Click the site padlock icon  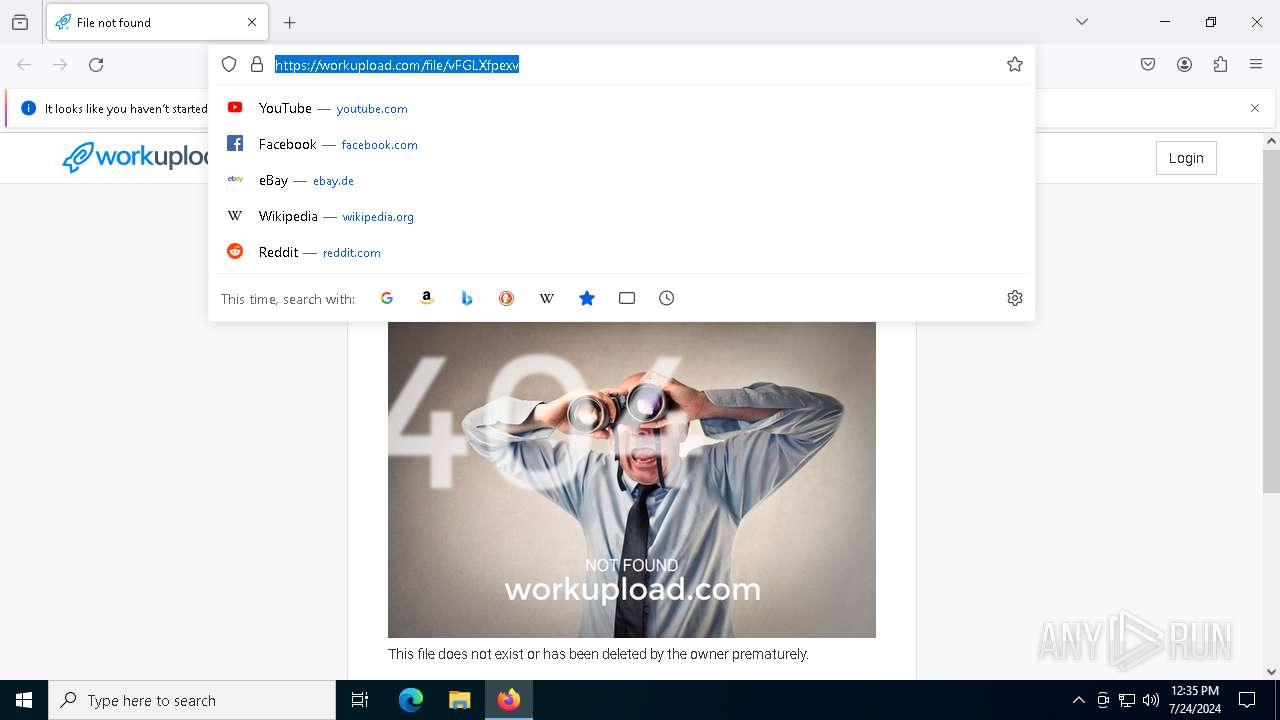click(x=257, y=64)
